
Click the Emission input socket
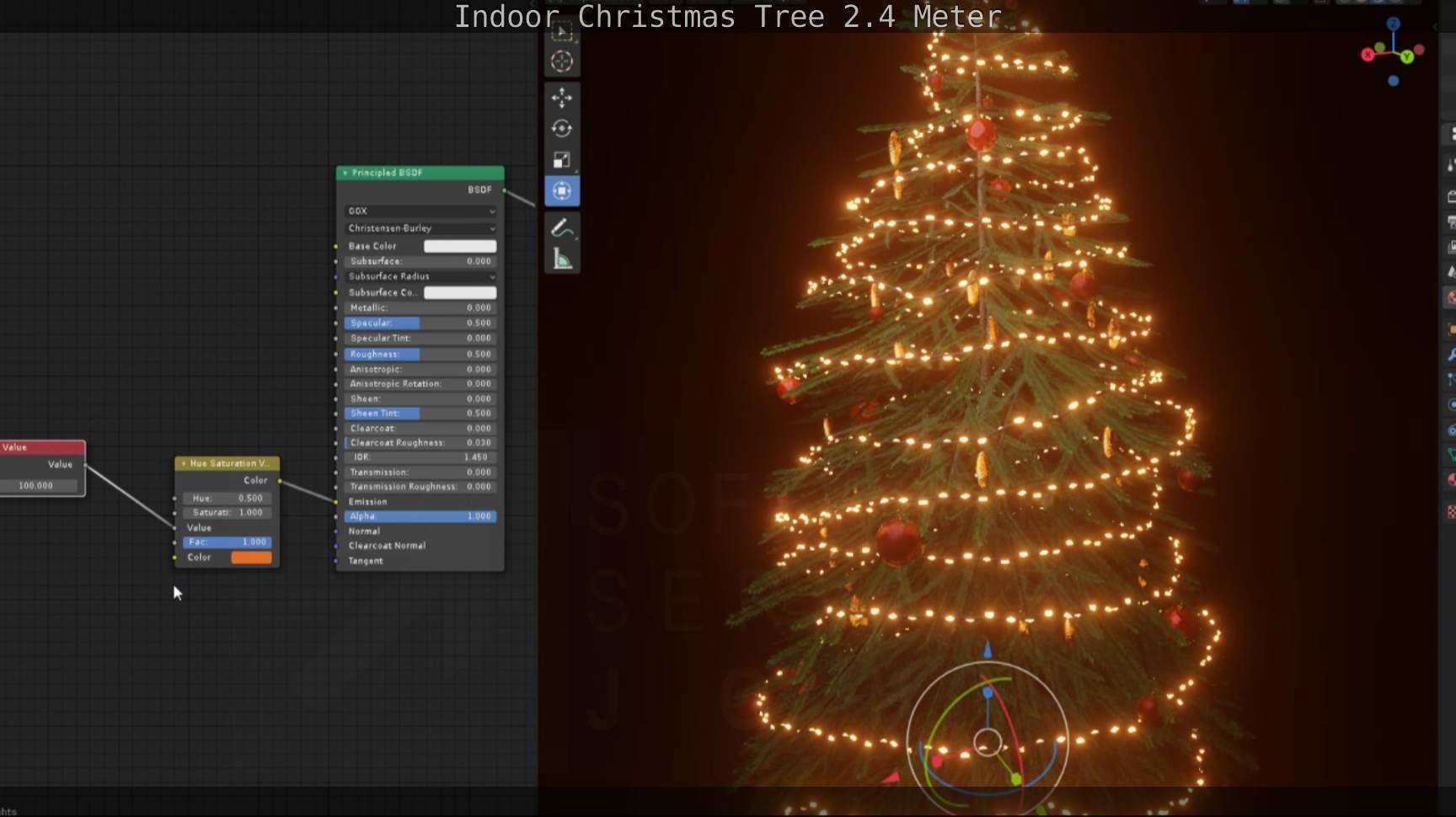click(x=336, y=502)
